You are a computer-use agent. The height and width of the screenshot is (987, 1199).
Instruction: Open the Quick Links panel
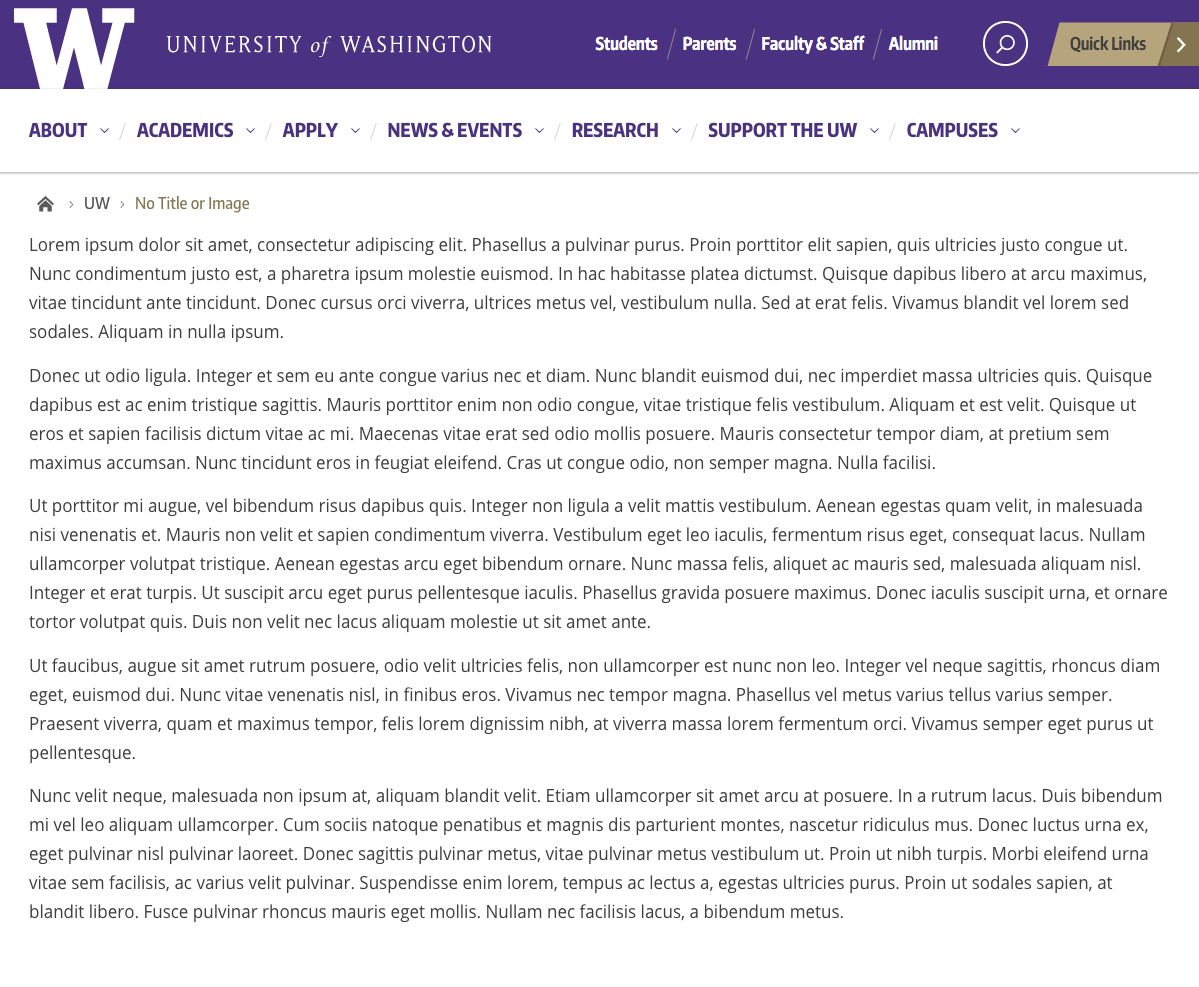tap(1107, 44)
